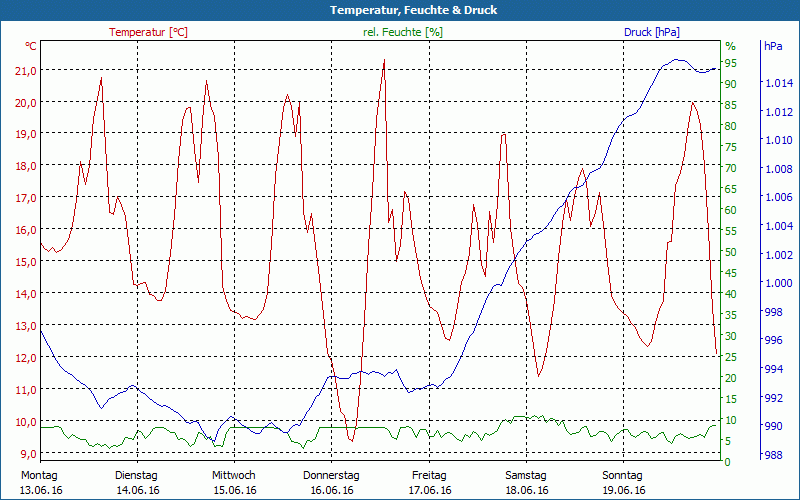
Task: Select the green "rel. Feuchte [%]" legend label
Action: coord(402,32)
